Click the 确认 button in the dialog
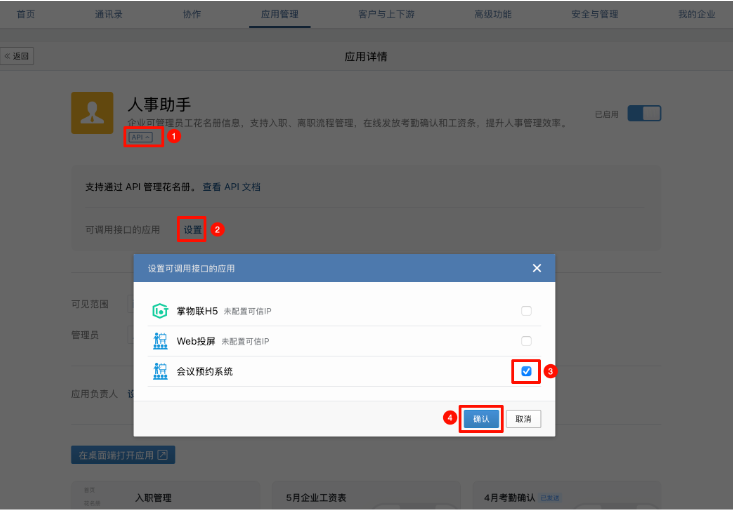 481,419
